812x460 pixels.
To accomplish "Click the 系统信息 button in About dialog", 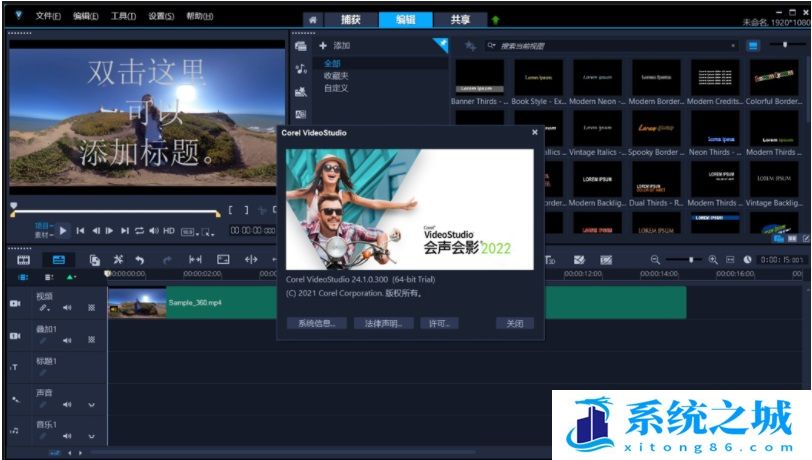I will click(317, 324).
